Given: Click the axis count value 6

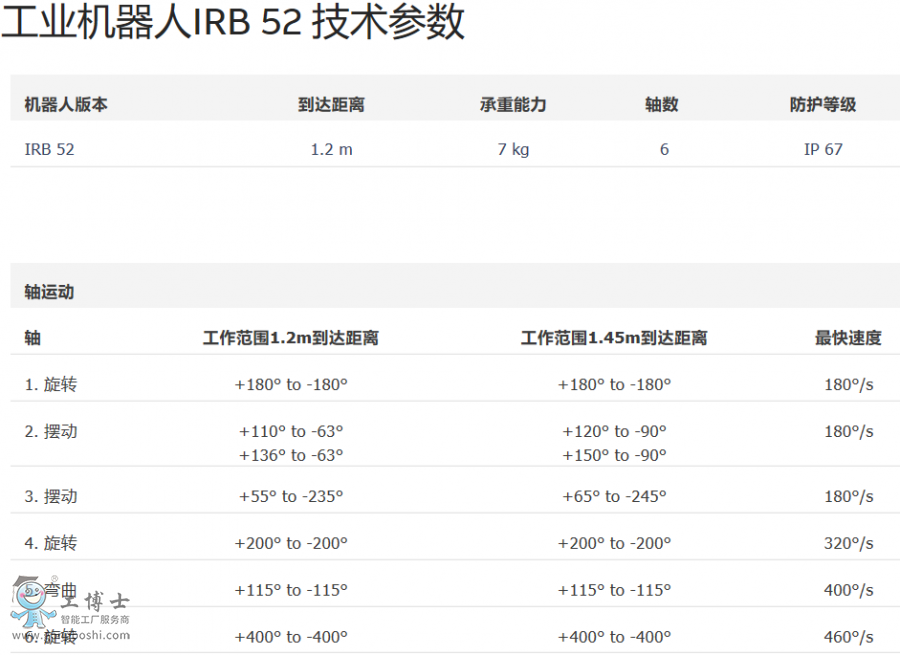Looking at the screenshot, I should click(x=664, y=149).
